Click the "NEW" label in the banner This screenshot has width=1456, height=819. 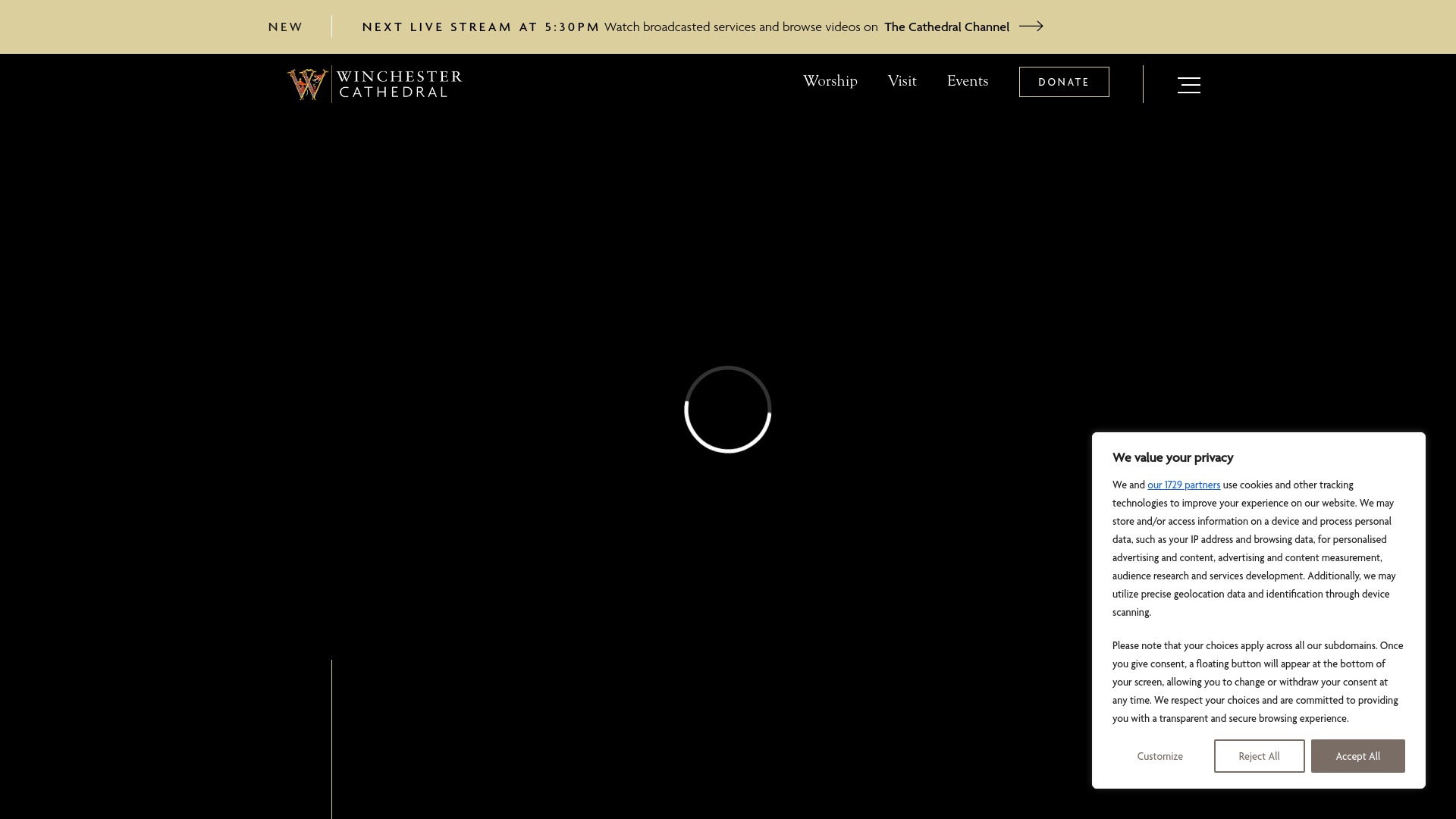pos(286,27)
